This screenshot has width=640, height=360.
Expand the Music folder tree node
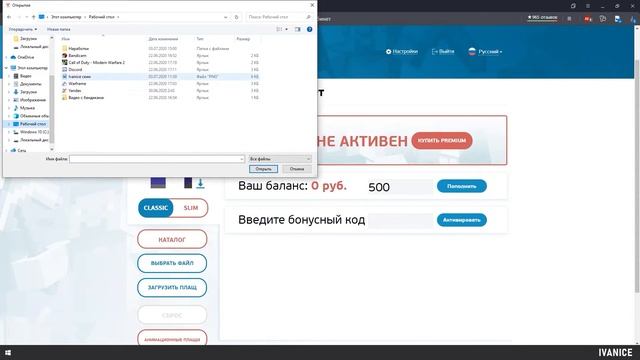(x=10, y=108)
